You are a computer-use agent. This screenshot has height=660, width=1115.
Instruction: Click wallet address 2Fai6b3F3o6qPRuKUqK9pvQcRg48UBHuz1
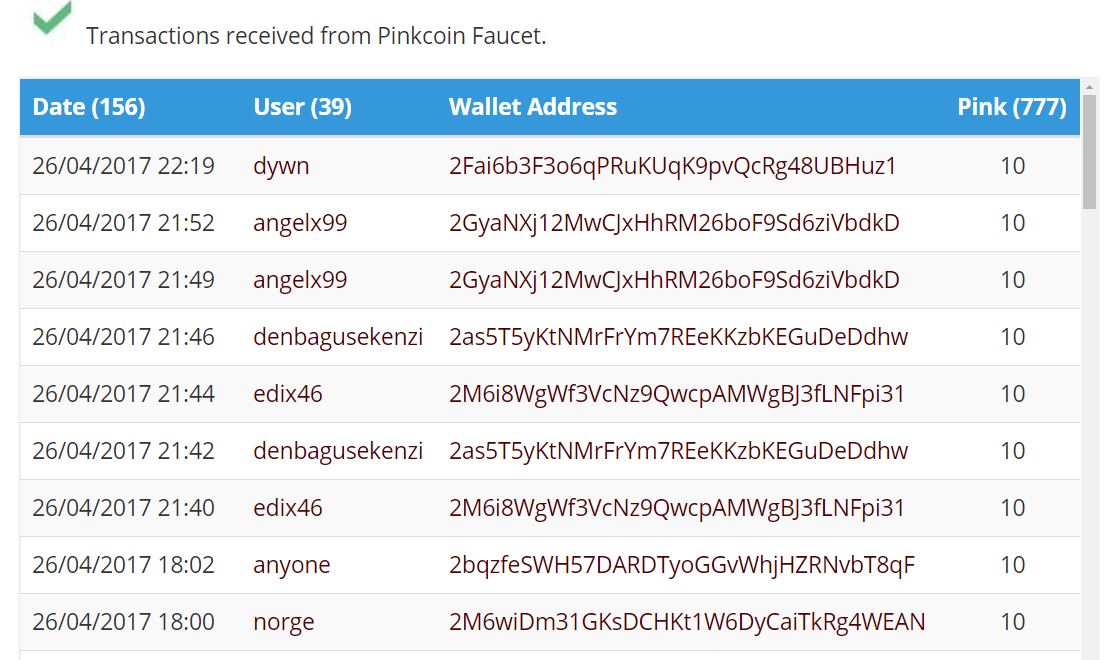point(673,166)
